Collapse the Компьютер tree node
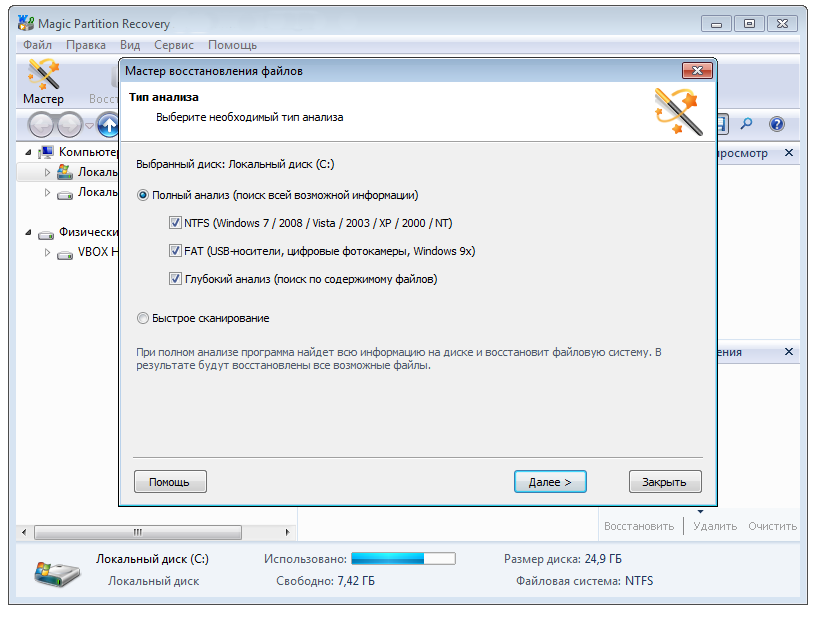Viewport: 826px width, 618px height. click(28, 152)
